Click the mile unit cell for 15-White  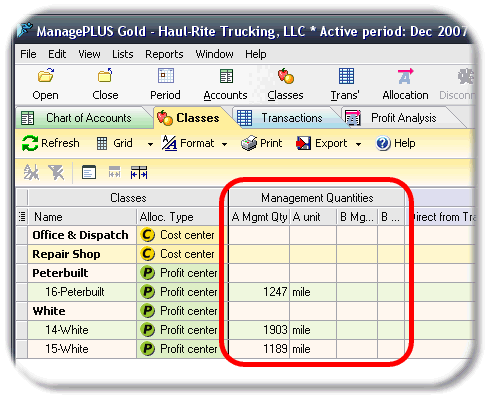coord(313,349)
